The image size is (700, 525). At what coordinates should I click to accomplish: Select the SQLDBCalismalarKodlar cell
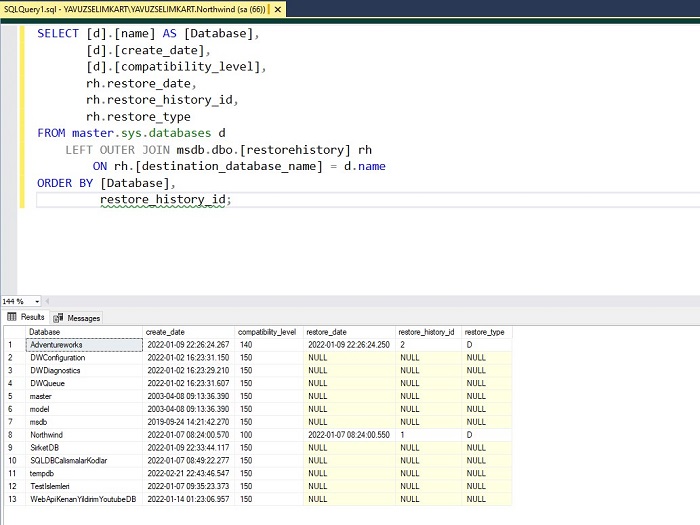click(x=84, y=460)
